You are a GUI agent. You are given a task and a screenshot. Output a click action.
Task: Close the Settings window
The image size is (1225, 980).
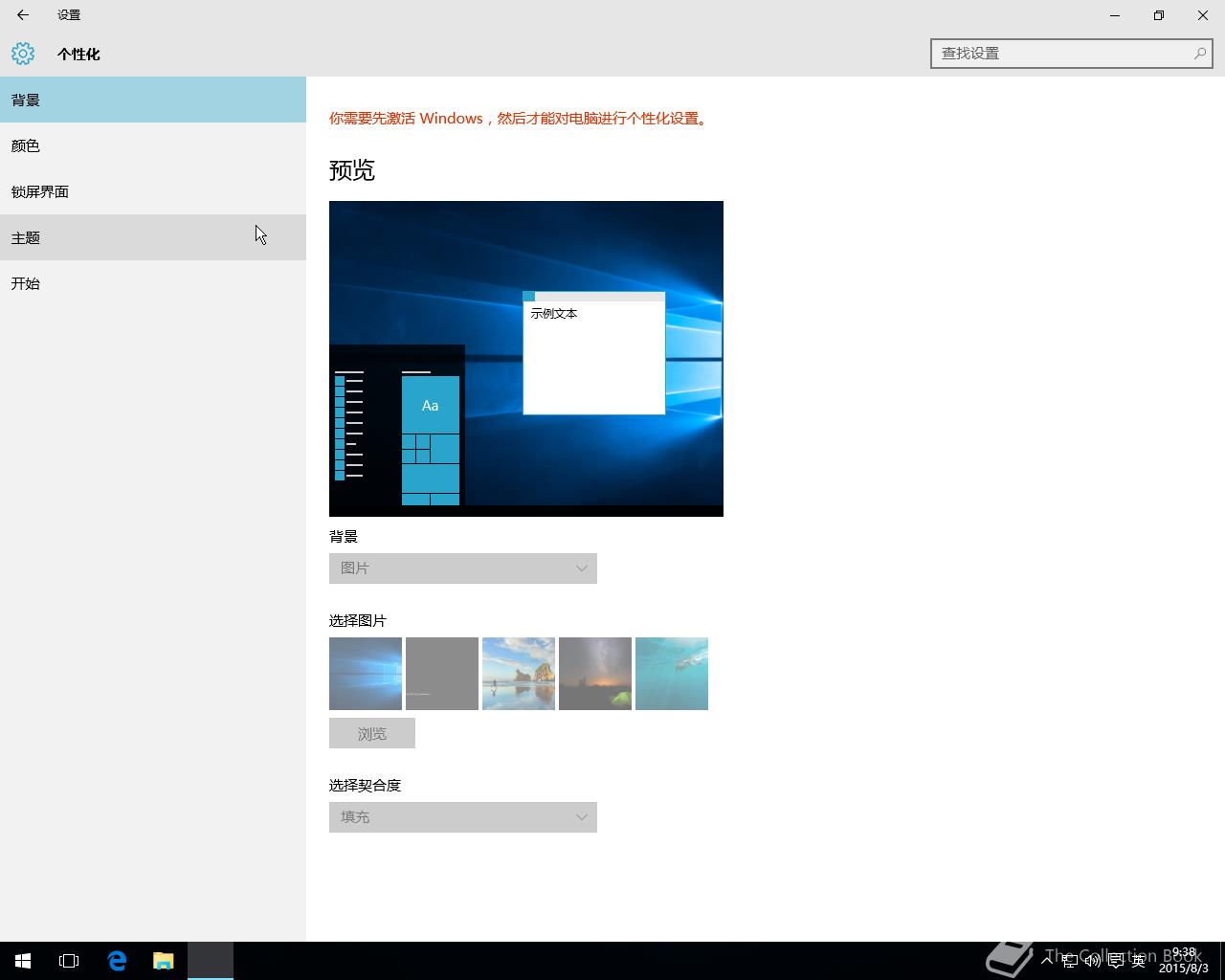click(x=1203, y=15)
